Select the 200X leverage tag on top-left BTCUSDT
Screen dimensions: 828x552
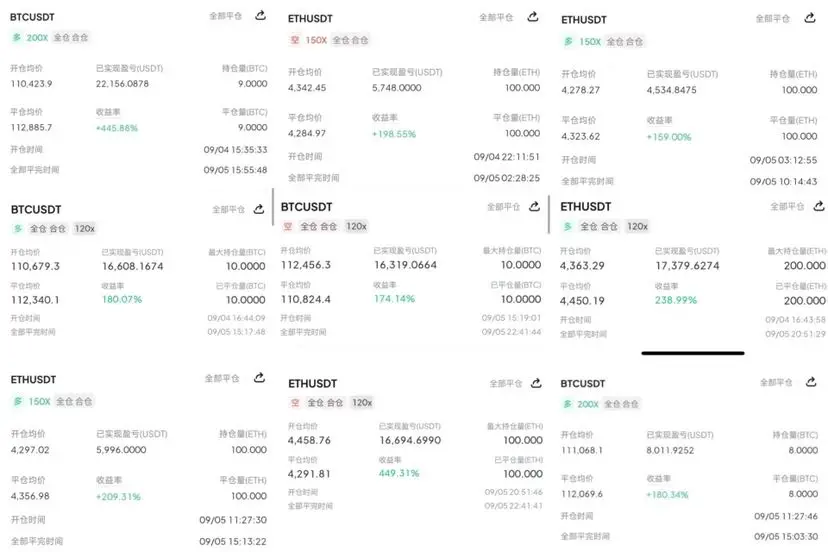pyautogui.click(x=37, y=38)
